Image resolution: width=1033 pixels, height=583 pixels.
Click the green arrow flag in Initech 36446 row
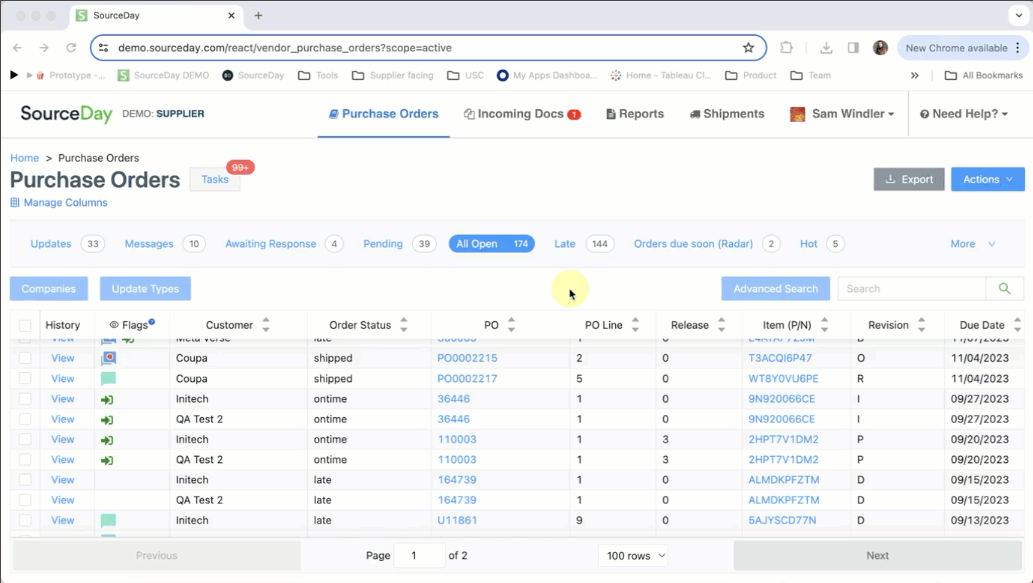click(x=107, y=399)
